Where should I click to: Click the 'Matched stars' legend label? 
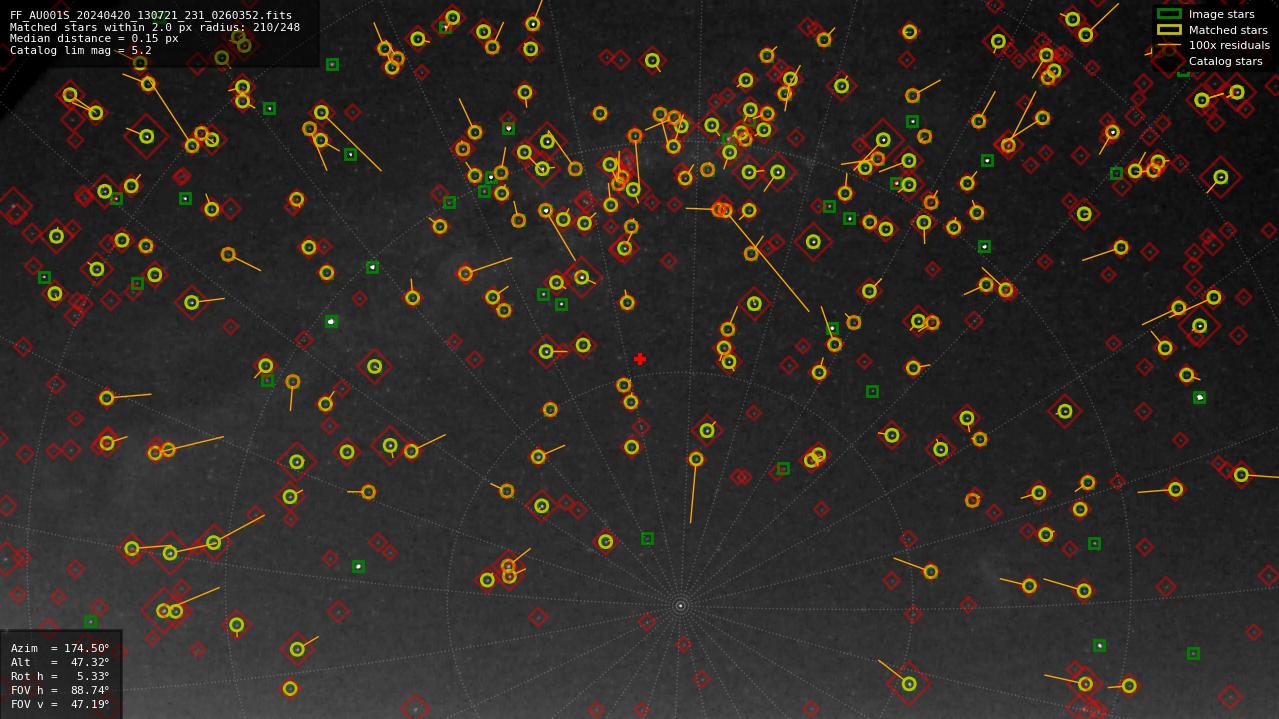coord(1228,30)
